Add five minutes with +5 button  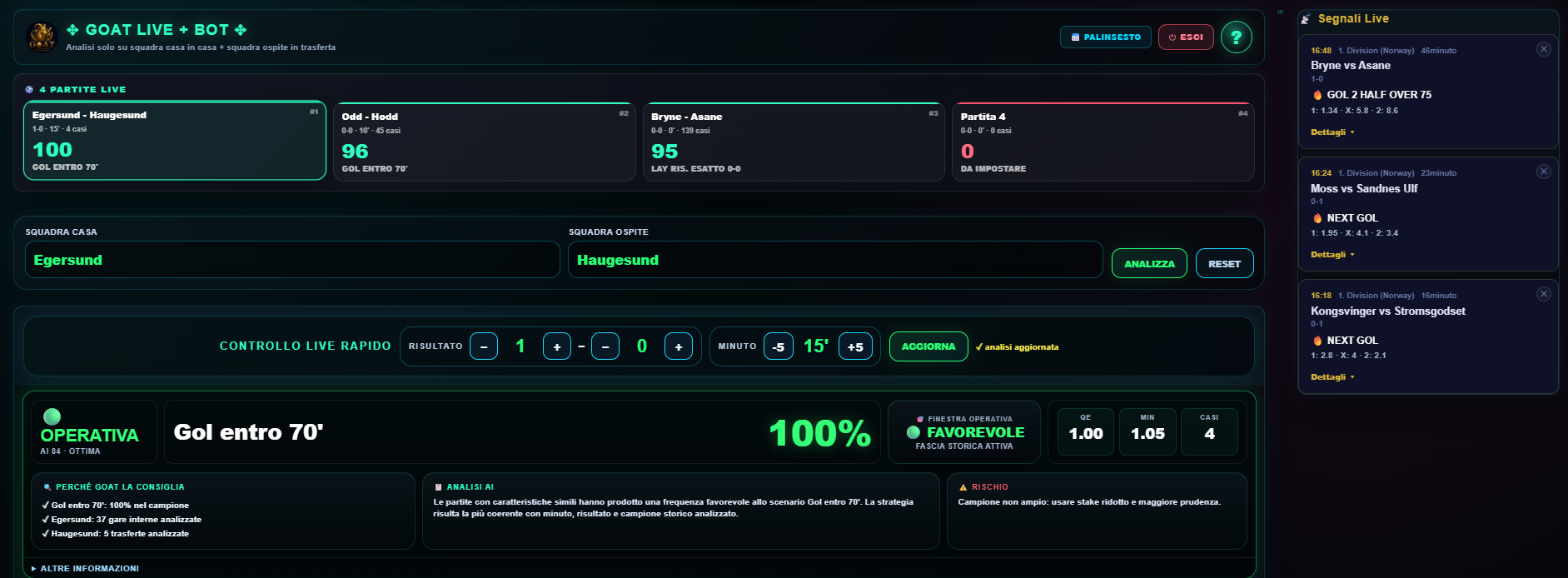[x=855, y=346]
